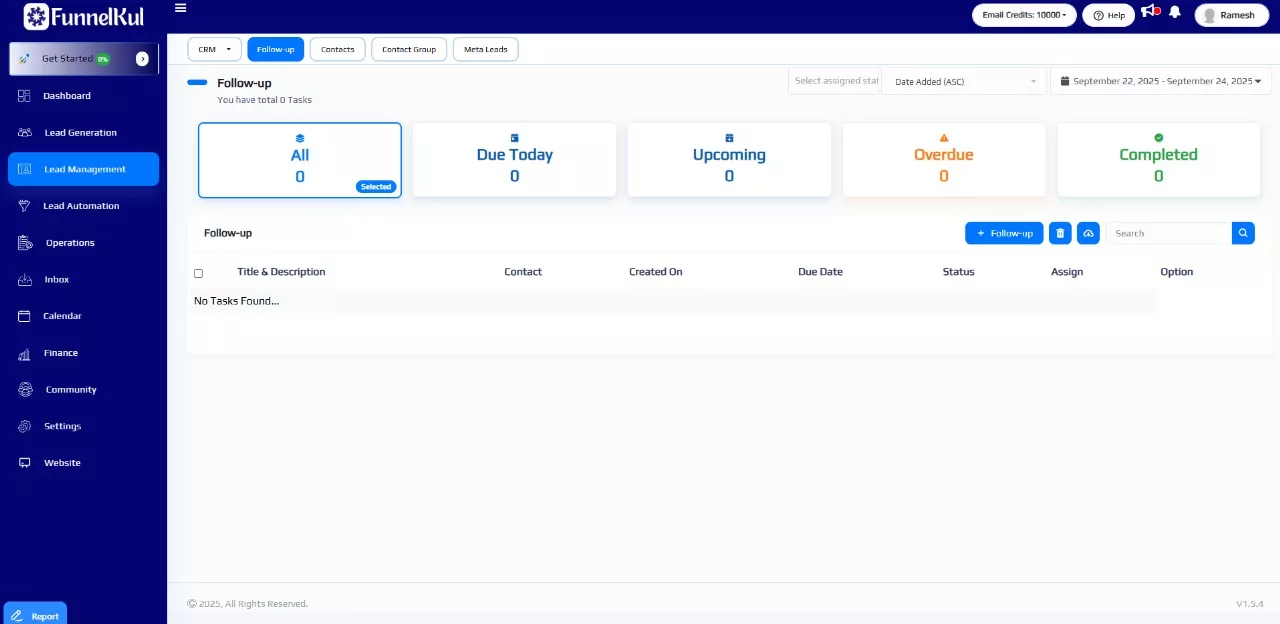Expand the Date Added (ASC) sort dropdown
This screenshot has height=624, width=1280.
pos(963,81)
